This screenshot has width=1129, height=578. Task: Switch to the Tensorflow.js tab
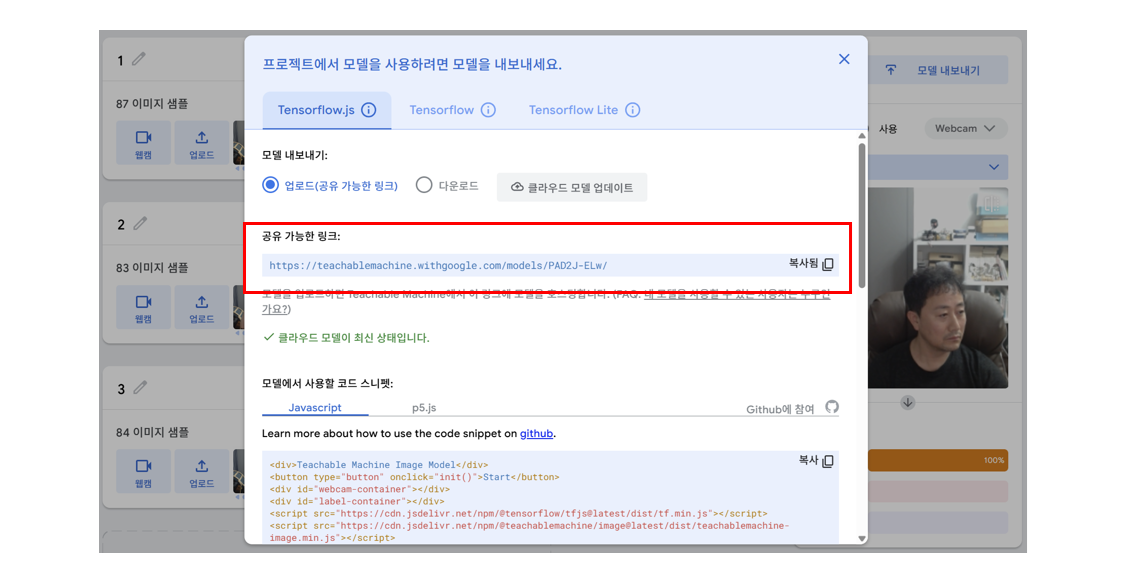326,110
